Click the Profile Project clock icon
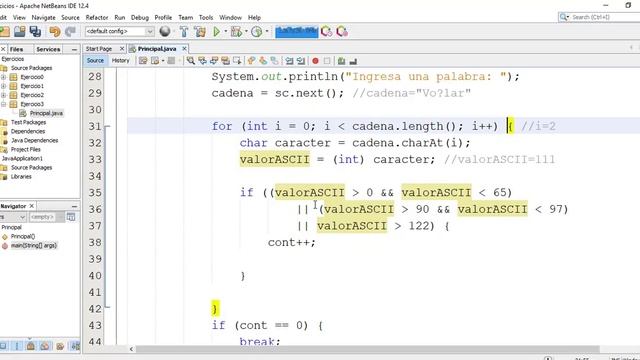640x360 pixels. [257, 31]
